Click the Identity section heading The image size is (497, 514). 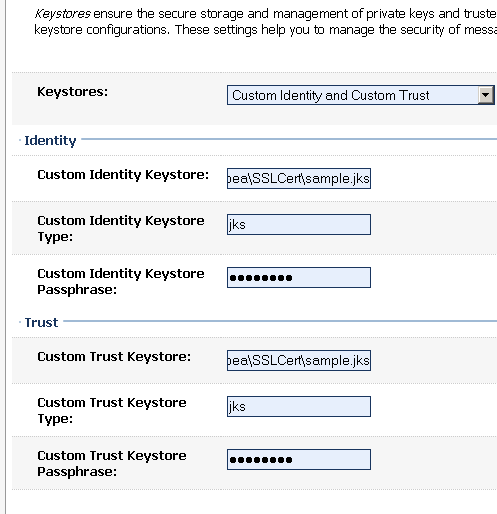click(x=50, y=141)
